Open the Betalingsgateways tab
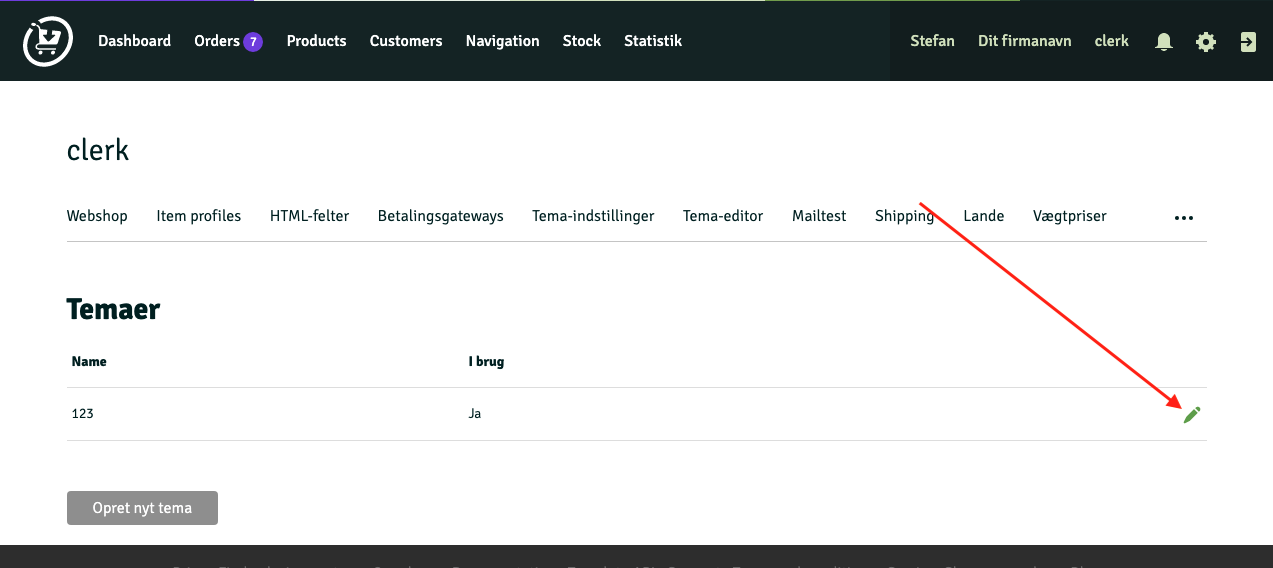Screen dimensions: 1273x568 click(x=441, y=216)
